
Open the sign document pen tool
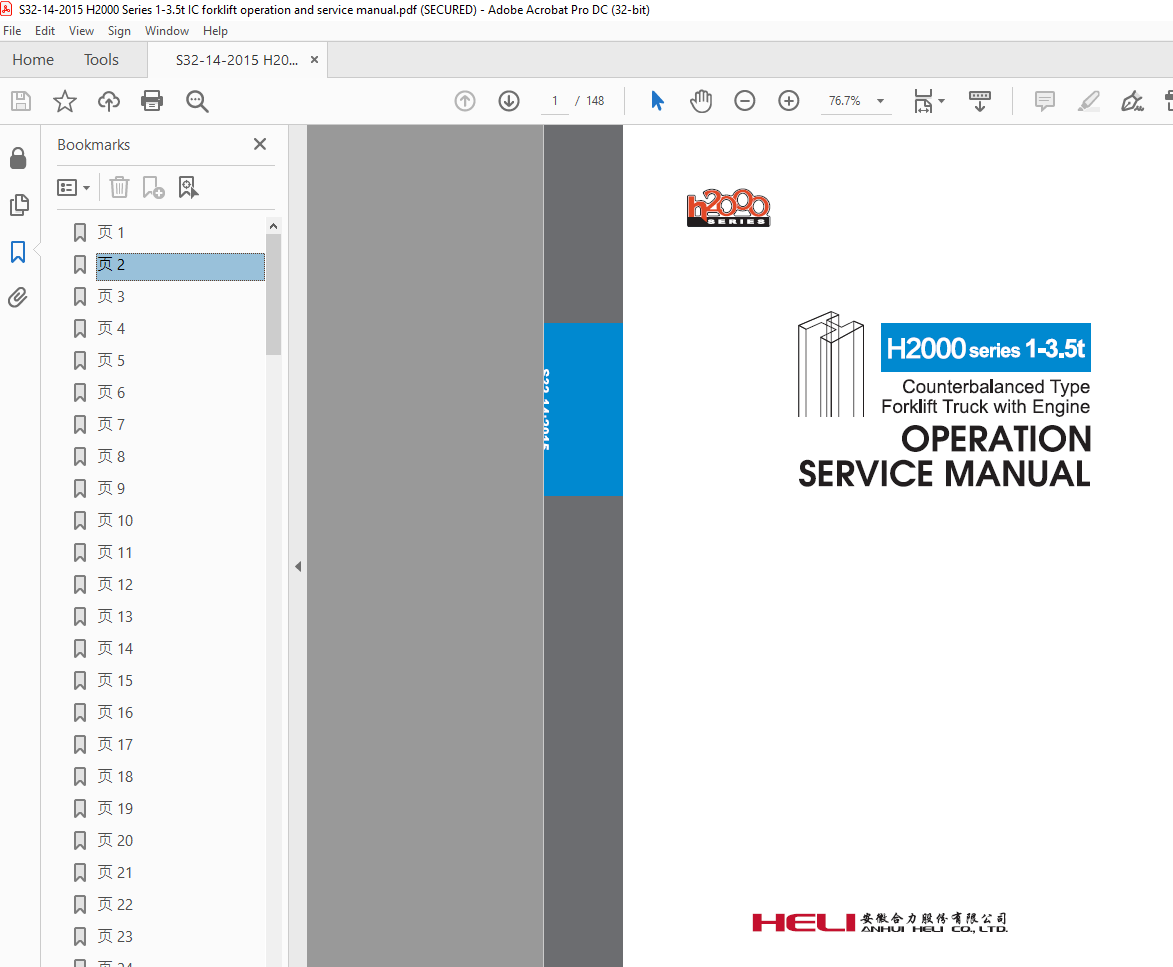(x=1132, y=101)
